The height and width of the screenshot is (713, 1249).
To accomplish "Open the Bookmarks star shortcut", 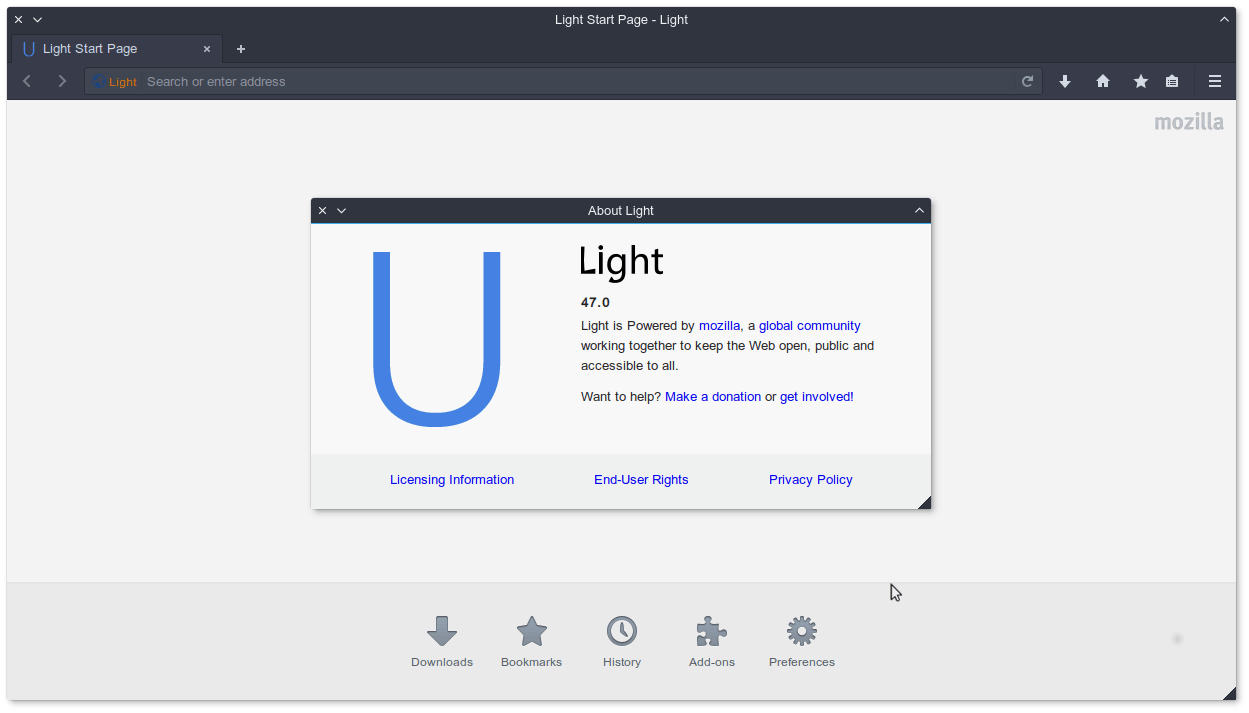I will [x=531, y=641].
